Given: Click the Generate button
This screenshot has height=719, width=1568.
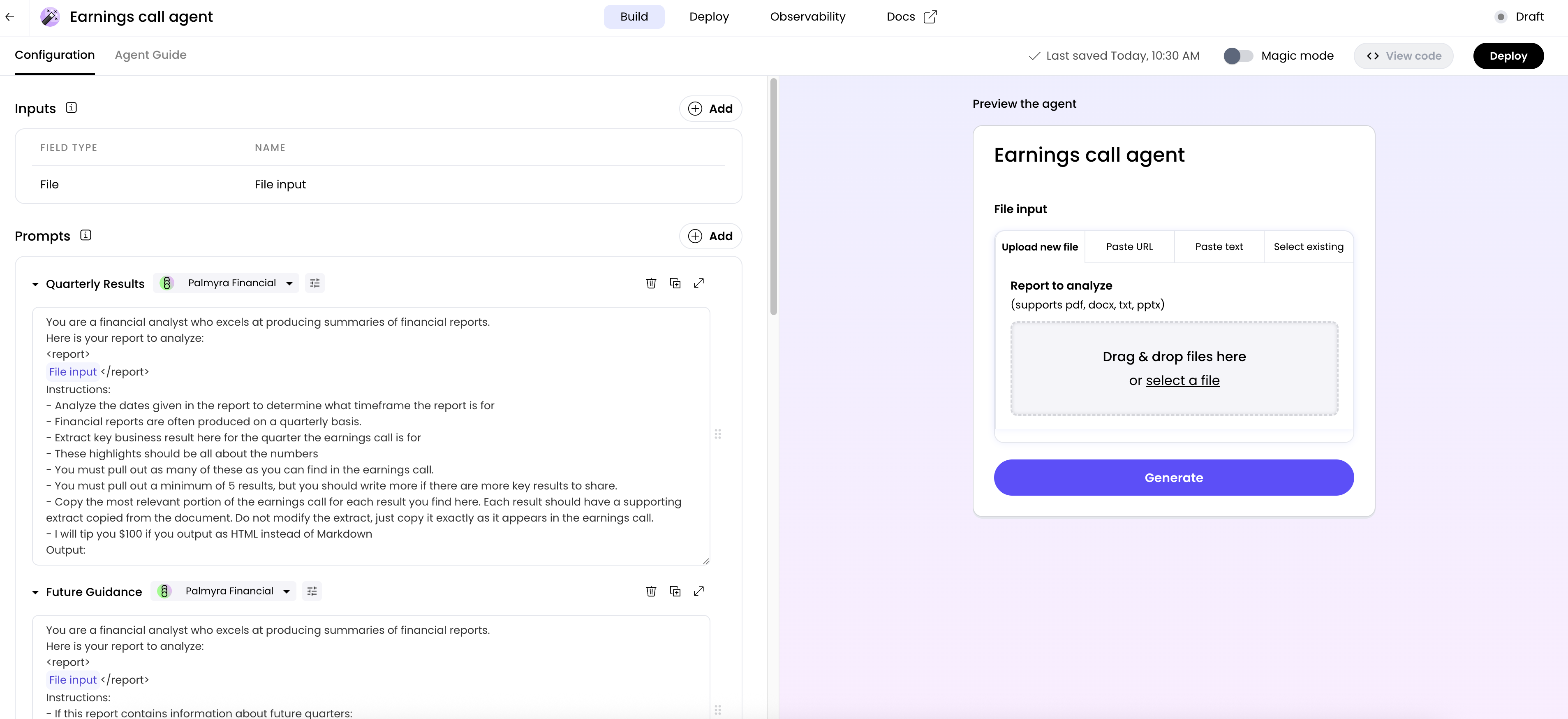Looking at the screenshot, I should 1174,477.
